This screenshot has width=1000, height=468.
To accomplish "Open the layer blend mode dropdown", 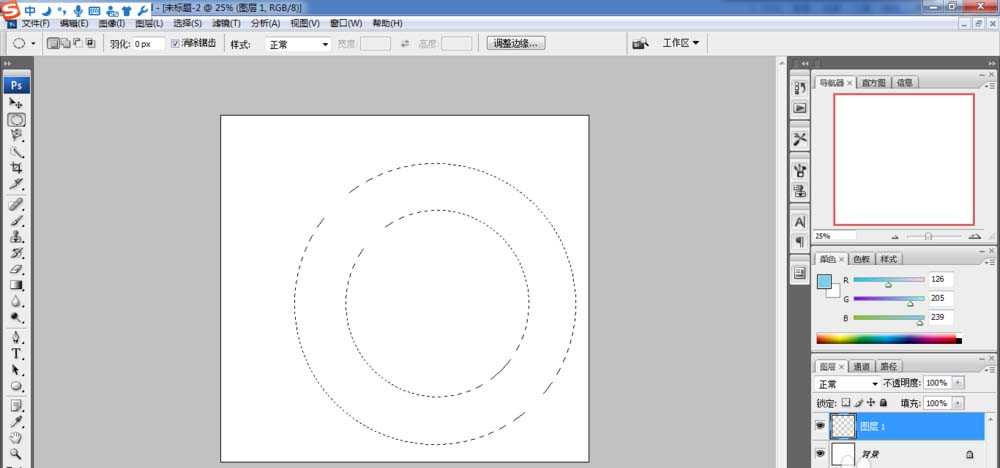I will click(x=848, y=383).
